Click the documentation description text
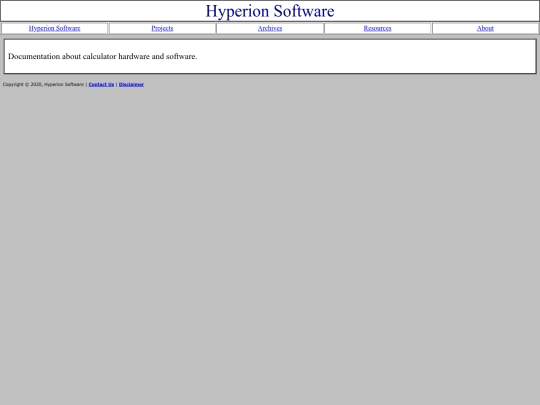Image resolution: width=540 pixels, height=405 pixels. [103, 56]
